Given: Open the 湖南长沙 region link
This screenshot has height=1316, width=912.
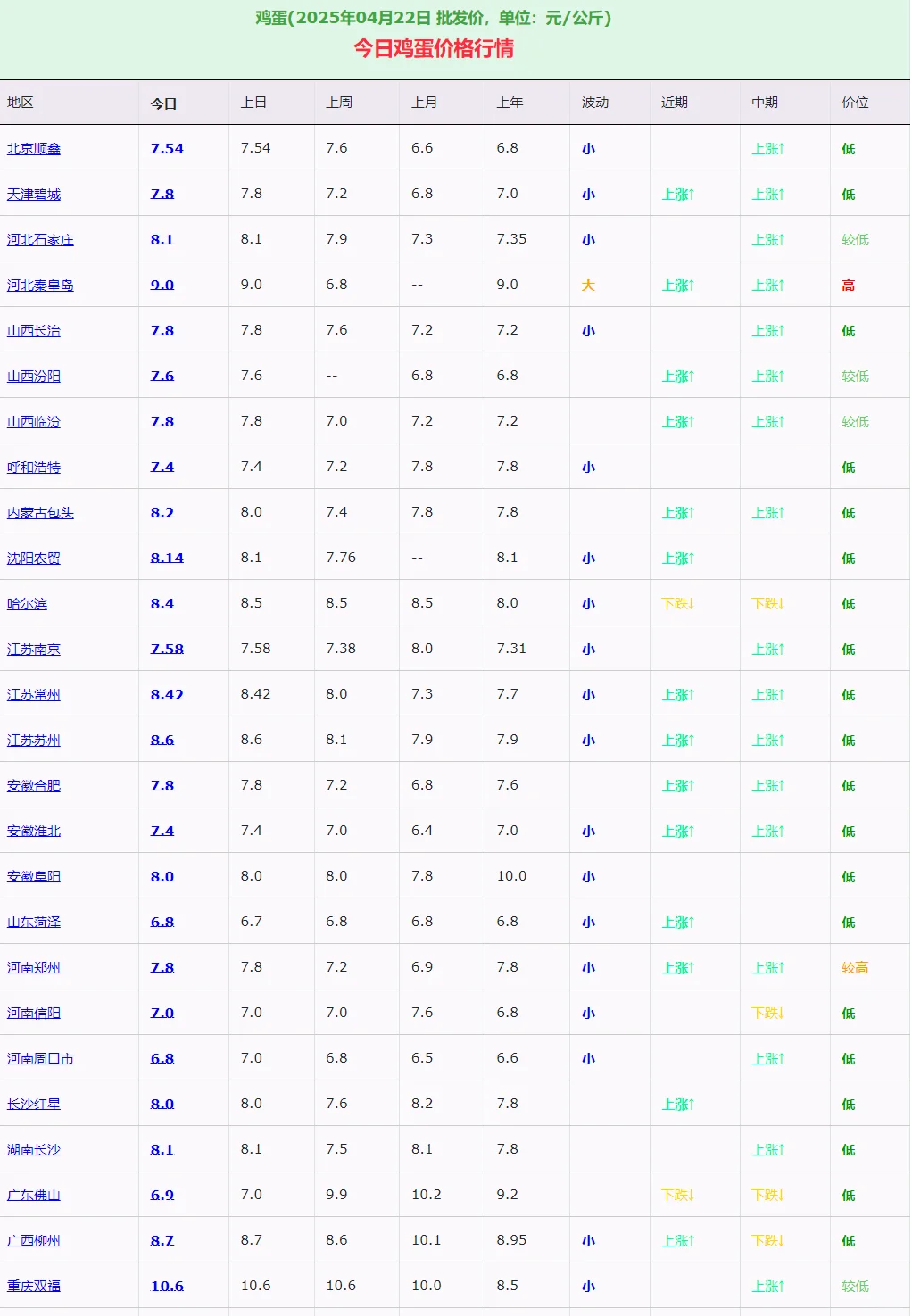Looking at the screenshot, I should coord(34,1150).
